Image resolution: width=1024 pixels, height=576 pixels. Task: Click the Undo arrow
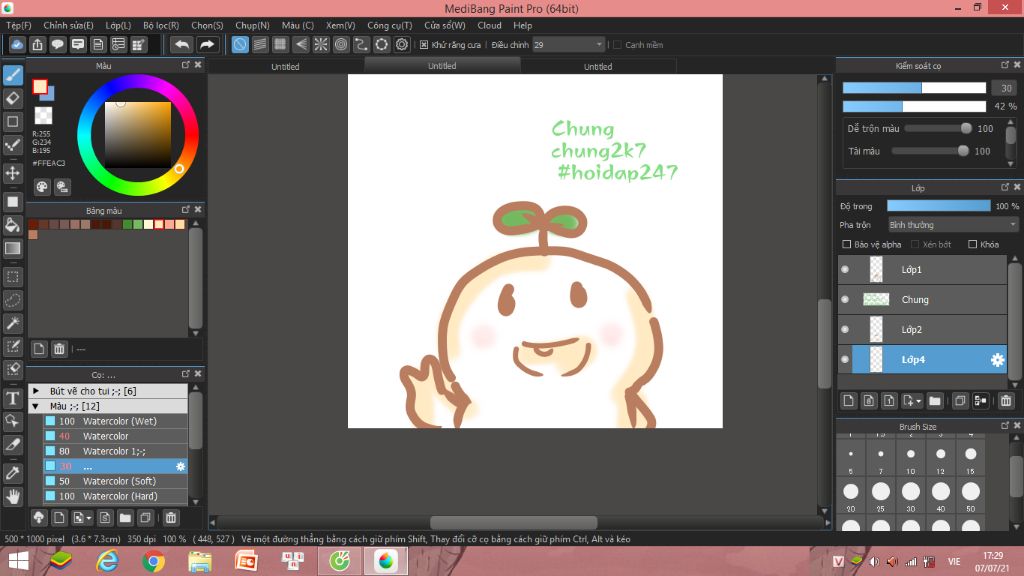click(x=182, y=44)
